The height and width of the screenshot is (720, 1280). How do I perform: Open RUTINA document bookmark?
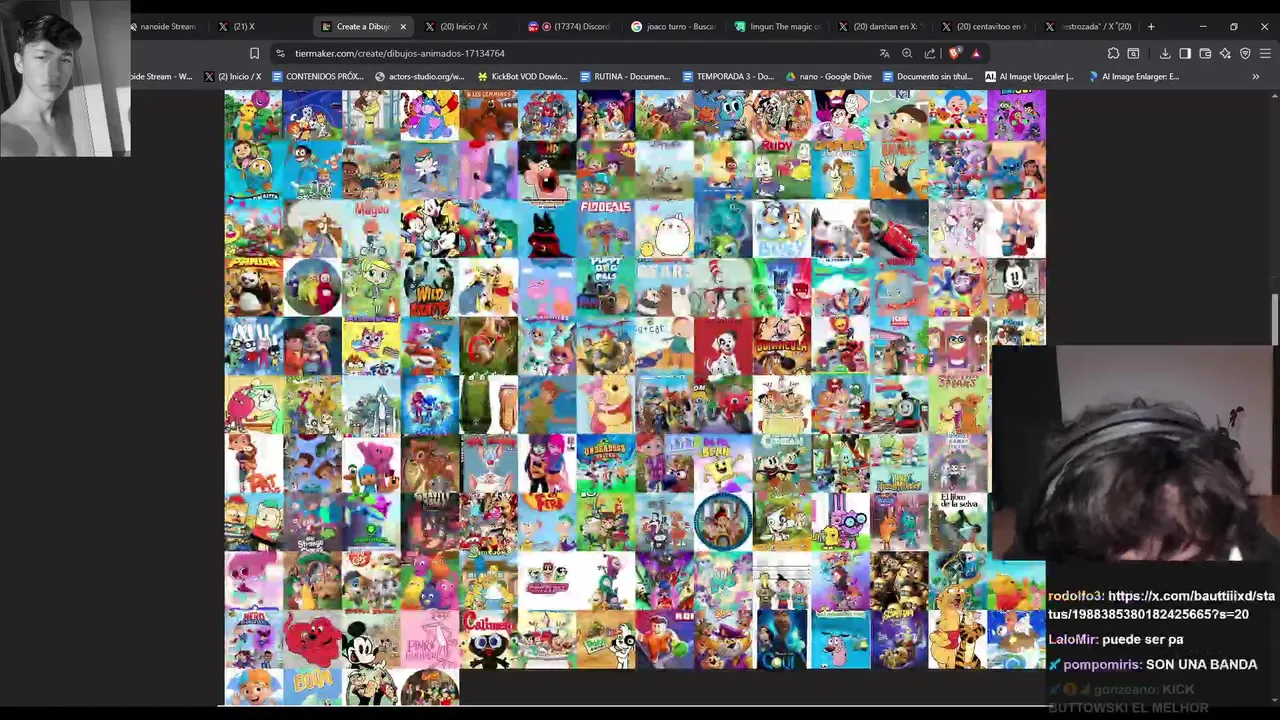[x=624, y=76]
